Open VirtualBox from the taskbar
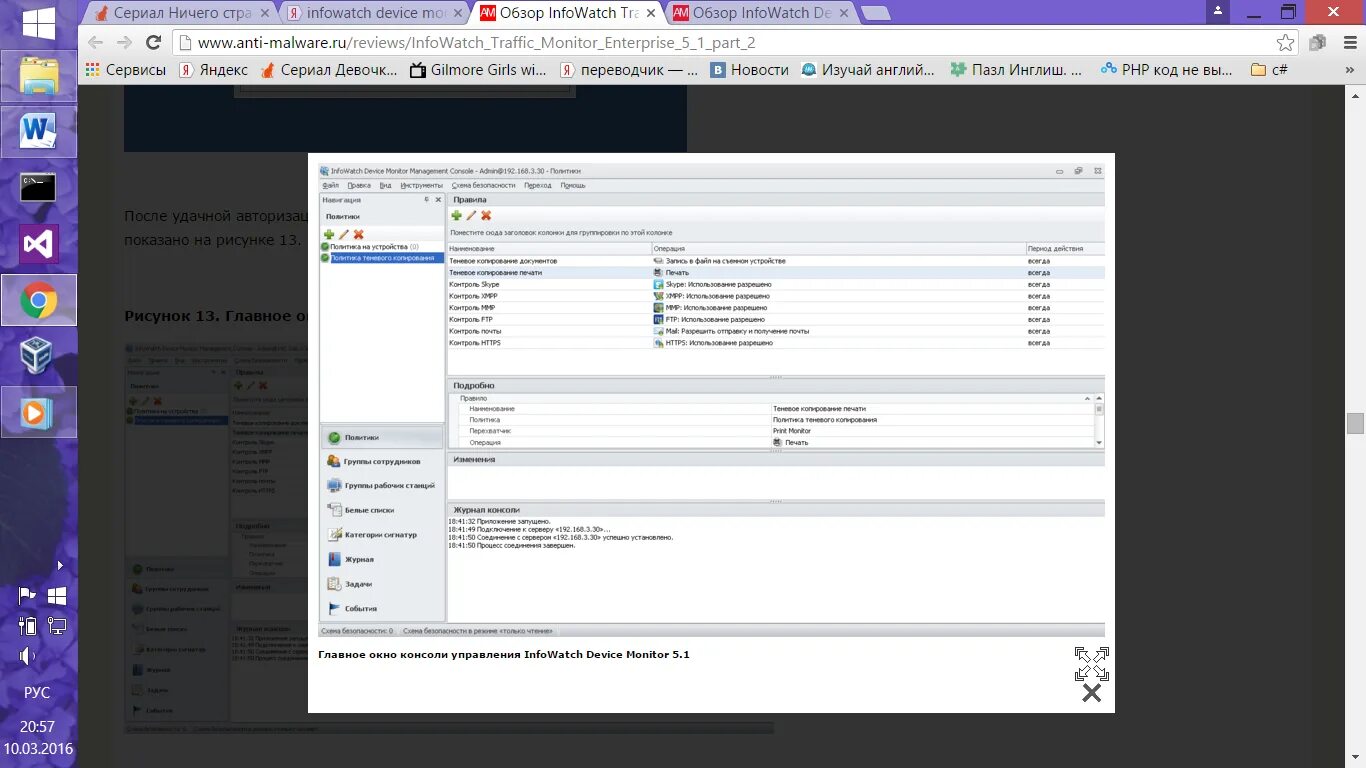 click(39, 356)
